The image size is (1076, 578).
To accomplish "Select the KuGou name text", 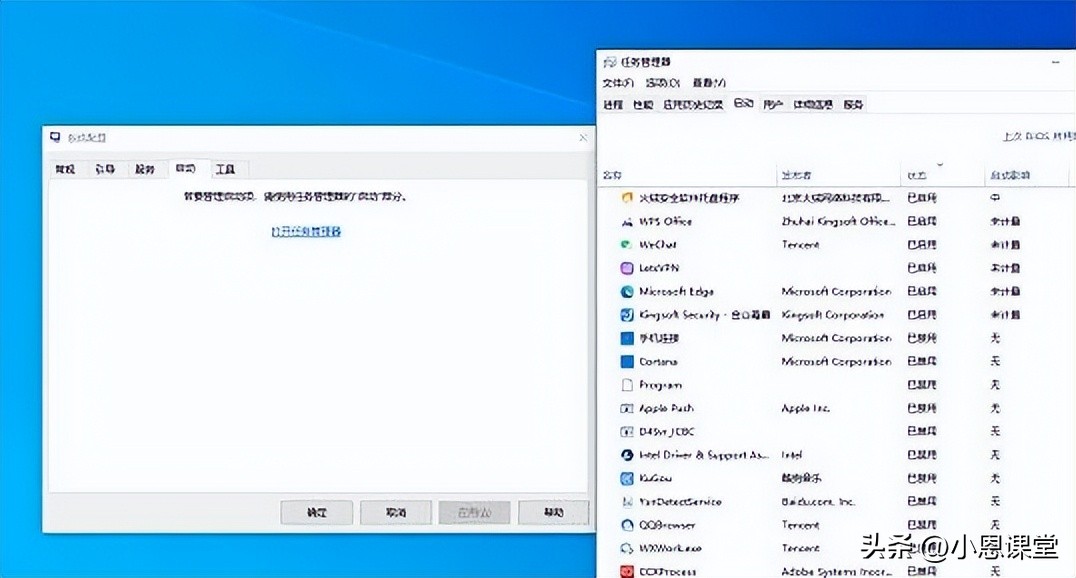I will point(655,478).
